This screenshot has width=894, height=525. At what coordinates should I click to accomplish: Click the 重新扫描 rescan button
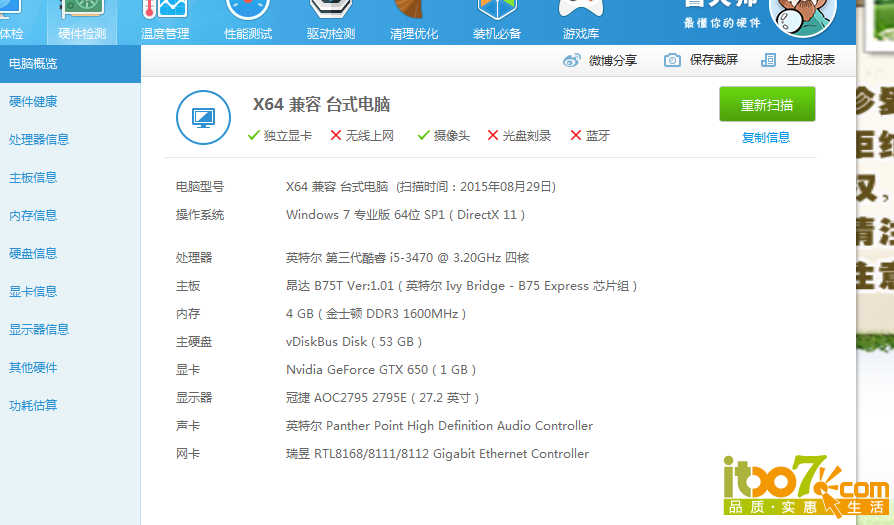click(767, 104)
